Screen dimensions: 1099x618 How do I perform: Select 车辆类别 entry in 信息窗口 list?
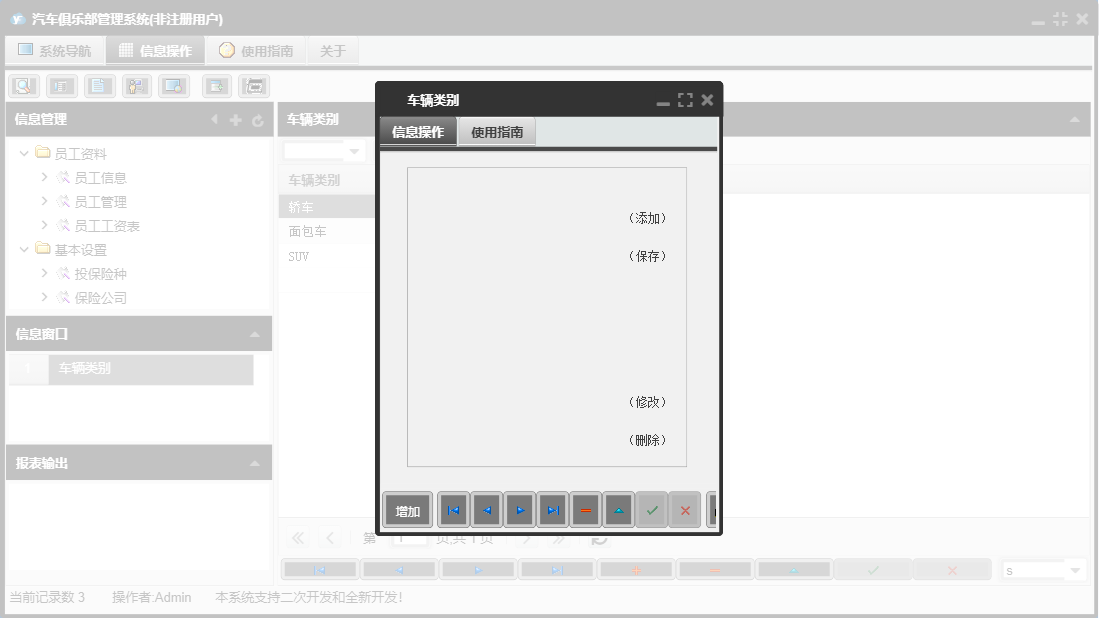point(131,369)
